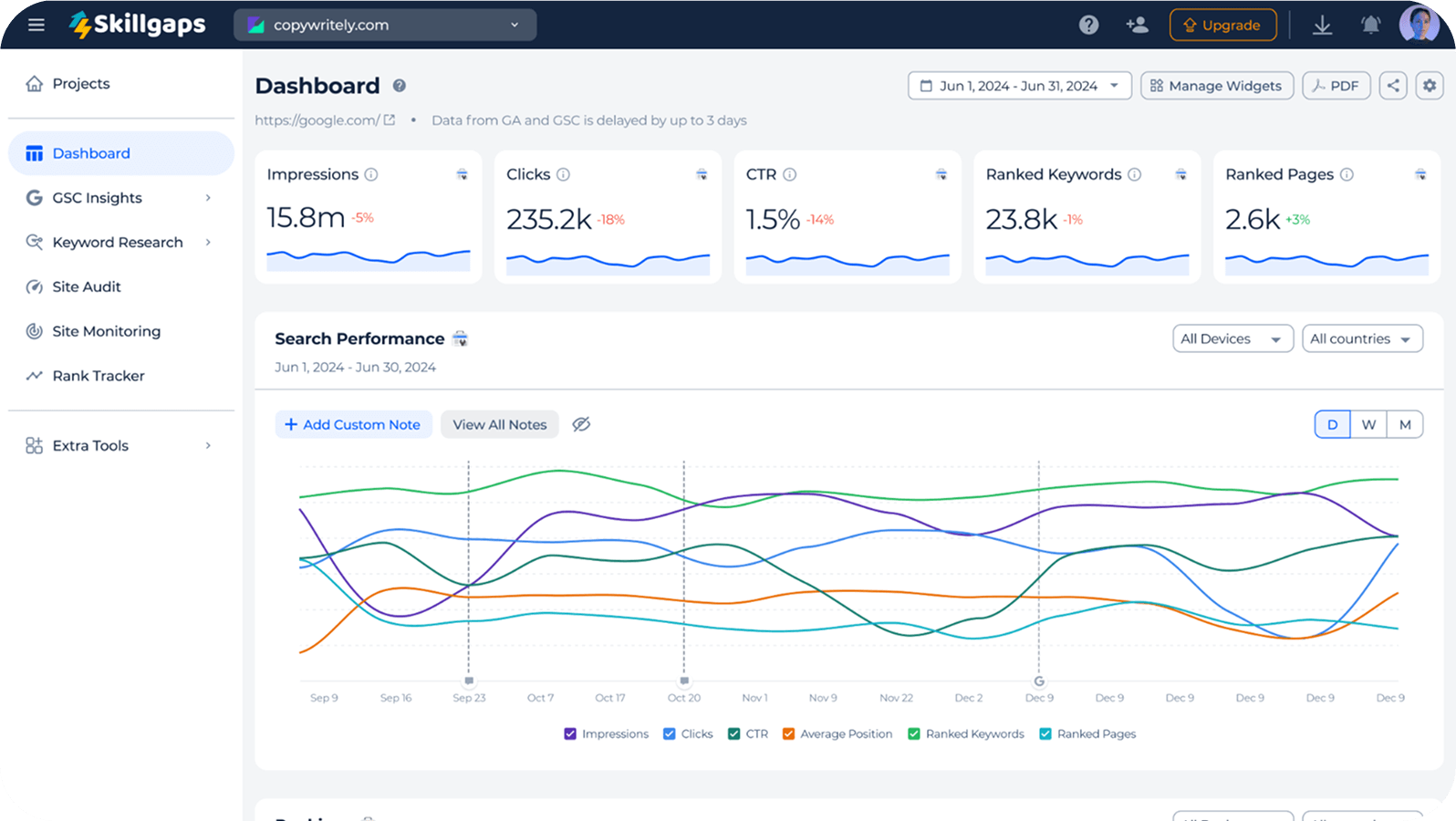Click the Add Custom Note button
1456x821 pixels.
353,424
